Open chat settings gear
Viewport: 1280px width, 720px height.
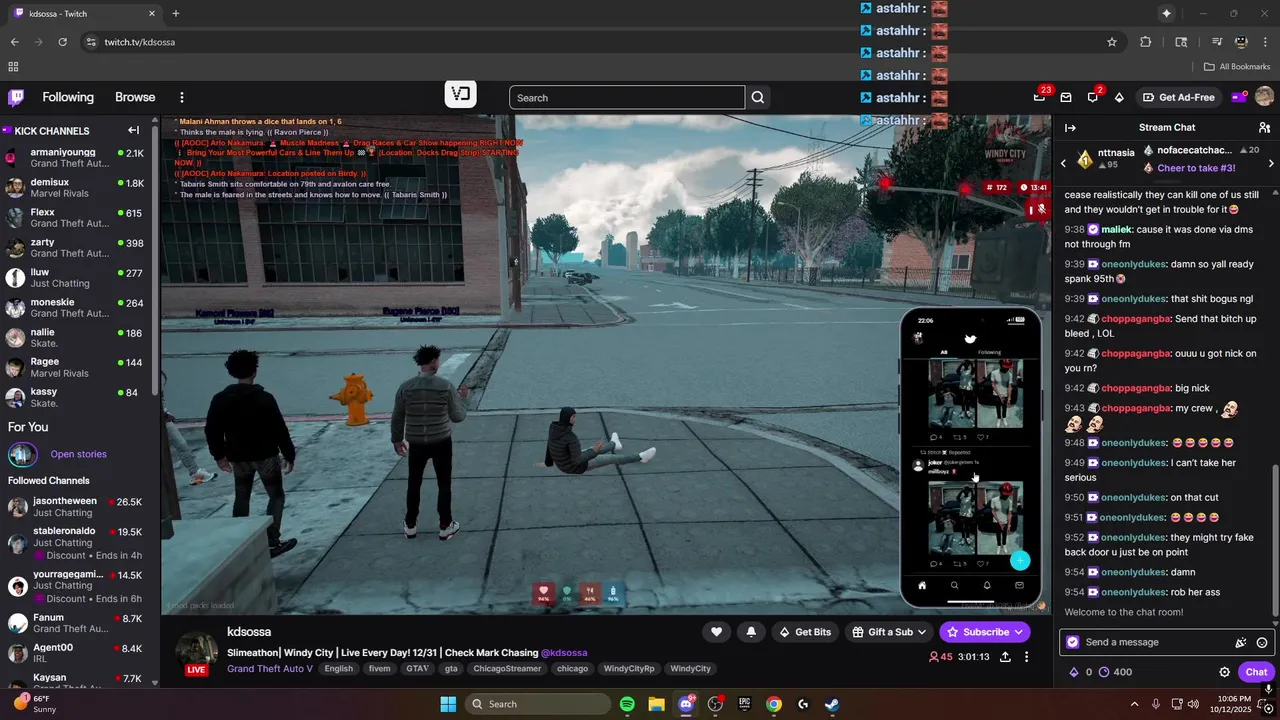pos(1224,672)
